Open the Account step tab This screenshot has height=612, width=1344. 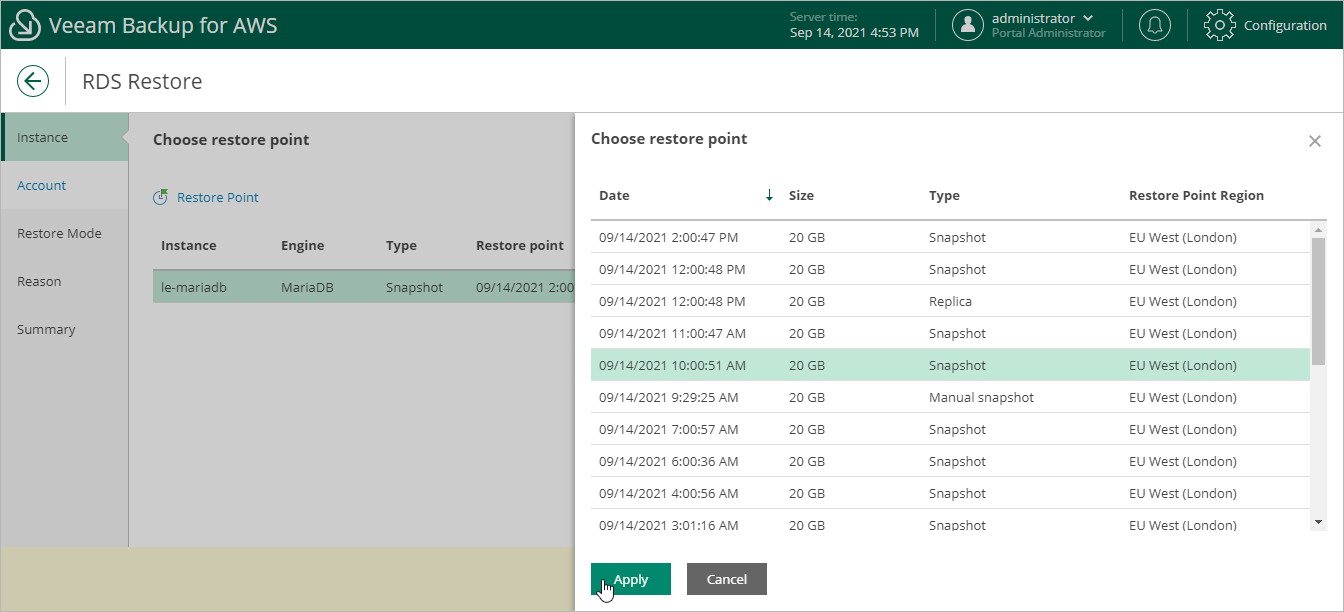pos(65,186)
